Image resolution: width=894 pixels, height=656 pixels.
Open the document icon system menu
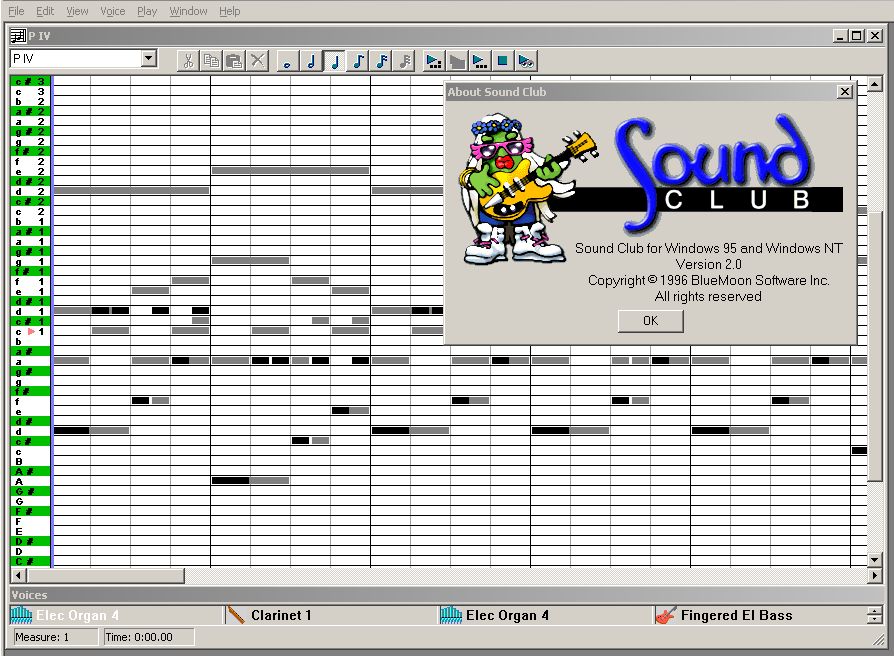point(17,36)
